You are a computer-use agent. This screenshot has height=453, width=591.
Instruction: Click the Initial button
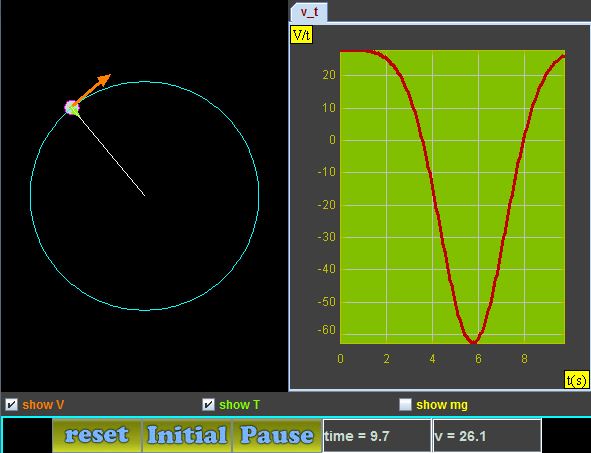[x=187, y=436]
